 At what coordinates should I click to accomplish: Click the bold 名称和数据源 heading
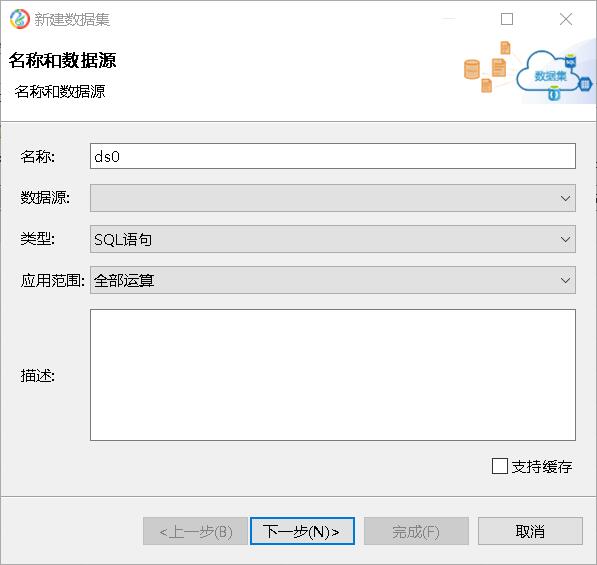click(x=62, y=61)
